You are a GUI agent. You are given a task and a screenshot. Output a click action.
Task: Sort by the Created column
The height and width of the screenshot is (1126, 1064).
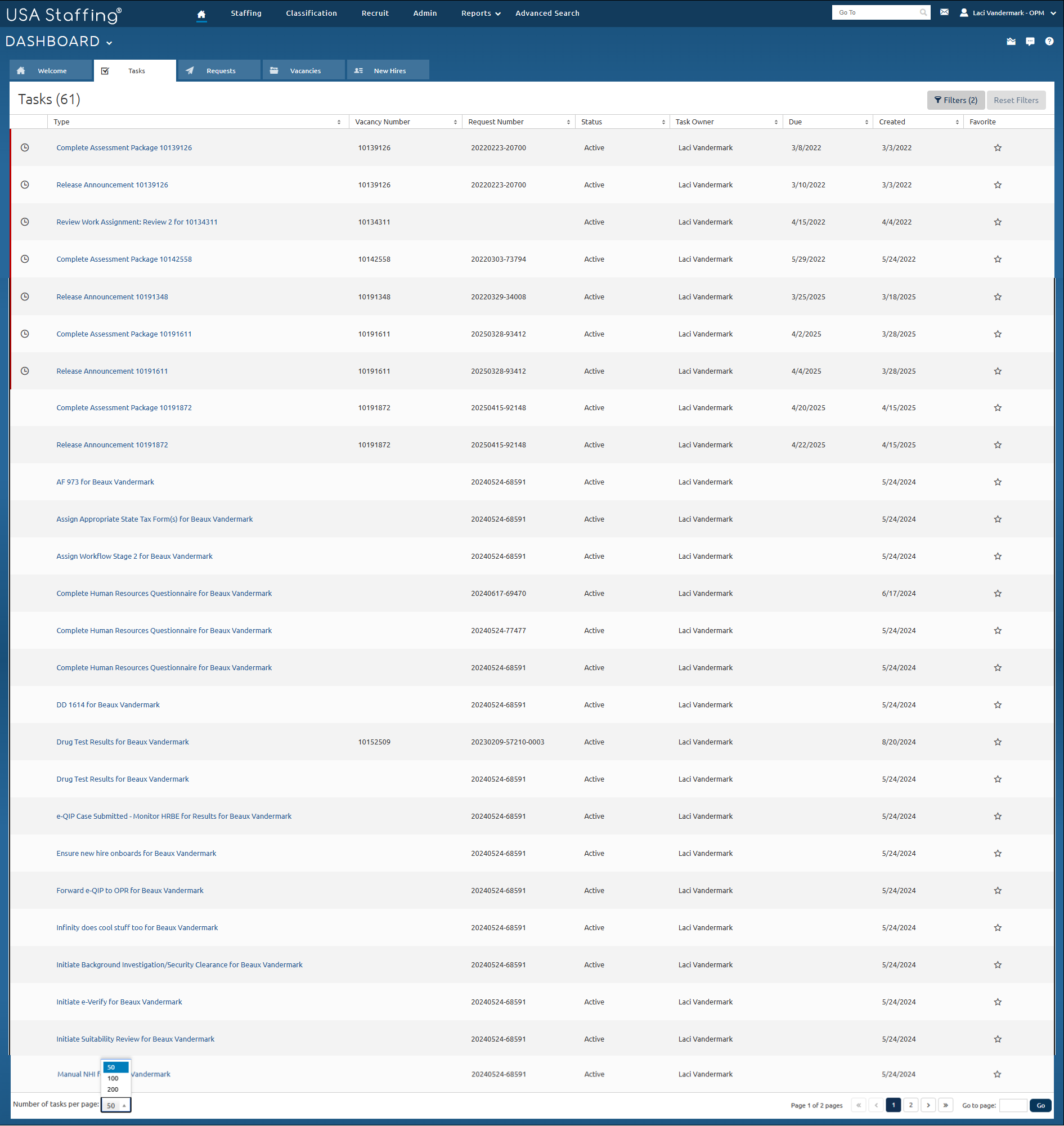point(957,122)
